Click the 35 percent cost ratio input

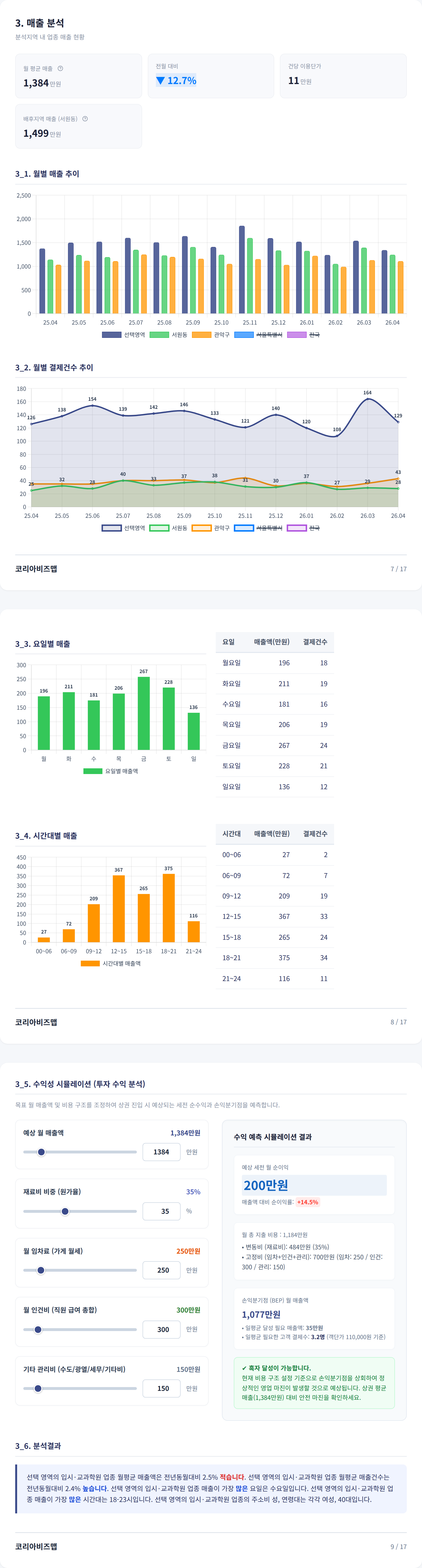point(161,1211)
